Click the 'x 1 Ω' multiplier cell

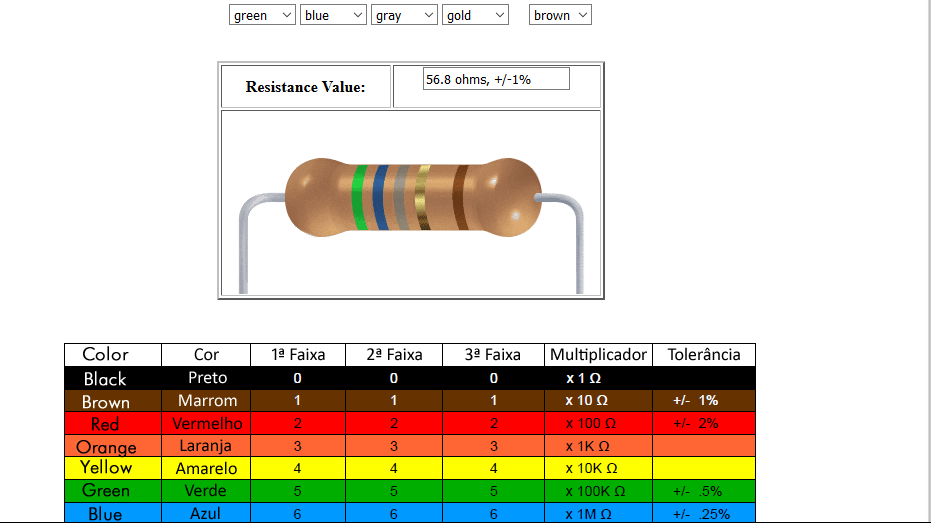coord(598,378)
